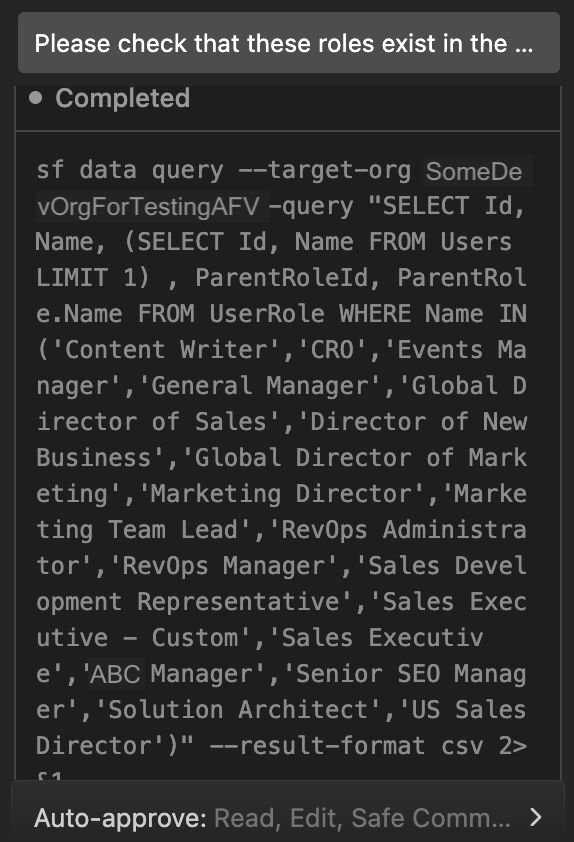This screenshot has width=574, height=842.
Task: Click the Auto-approve label
Action: click(120, 818)
